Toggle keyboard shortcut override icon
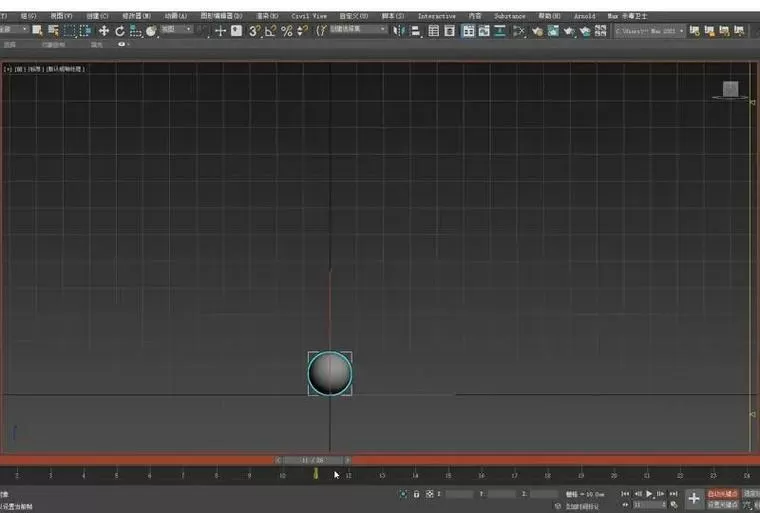760x513 pixels. 237,31
